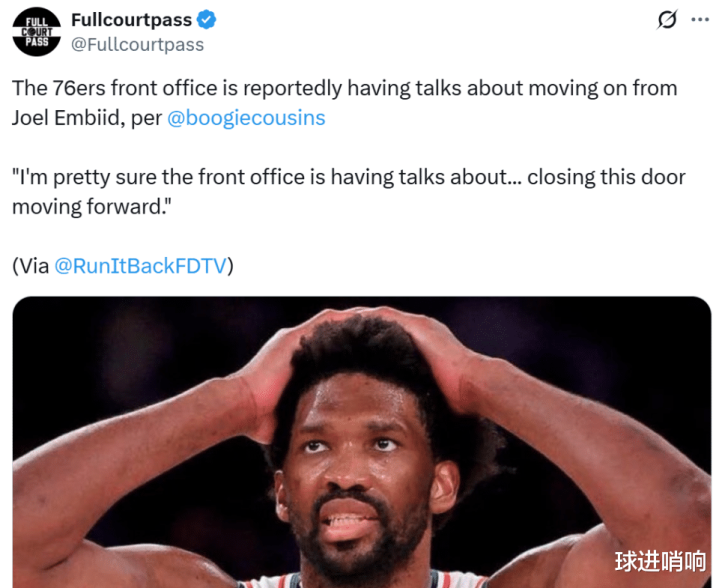Click the words "moving forward." in the quote
The height and width of the screenshot is (588, 719).
click(91, 207)
